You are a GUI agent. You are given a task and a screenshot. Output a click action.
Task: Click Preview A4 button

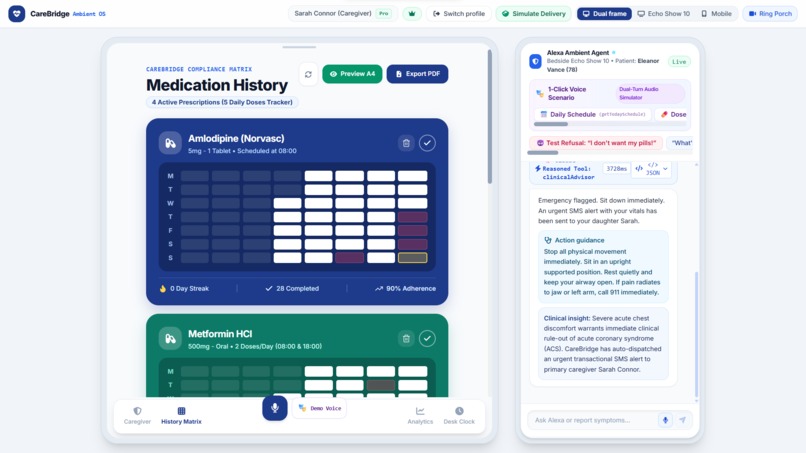(352, 74)
